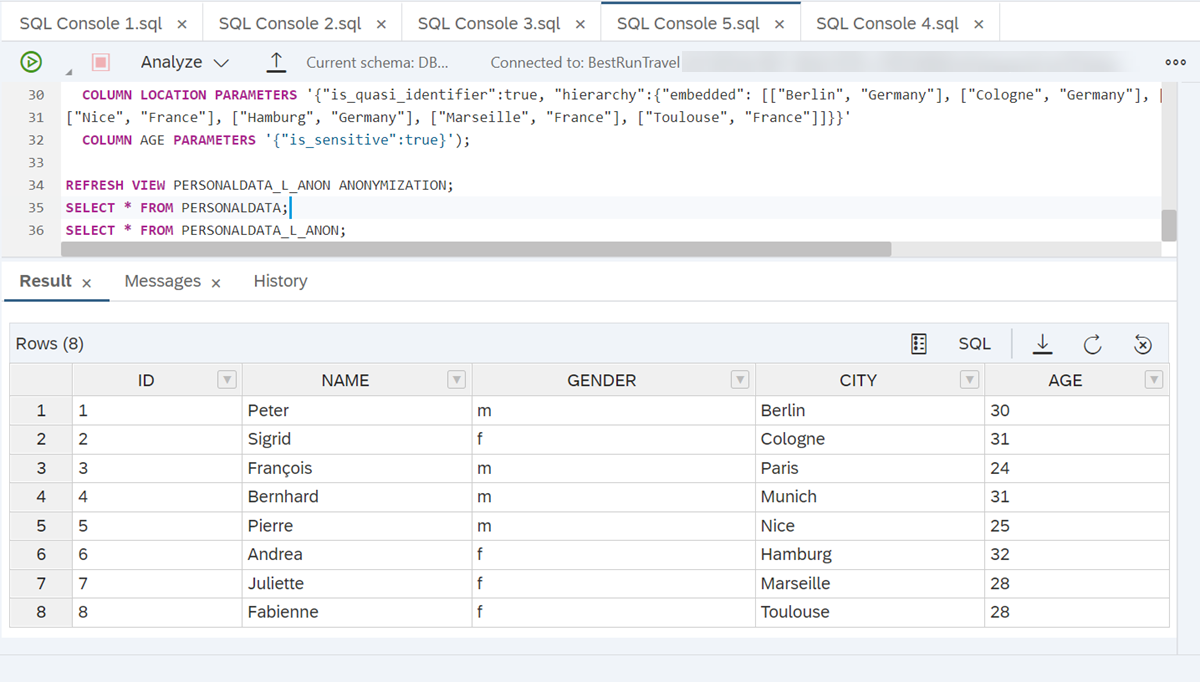Image resolution: width=1200 pixels, height=682 pixels.
Task: Select the cell containing Fabienne
Action: [357, 612]
